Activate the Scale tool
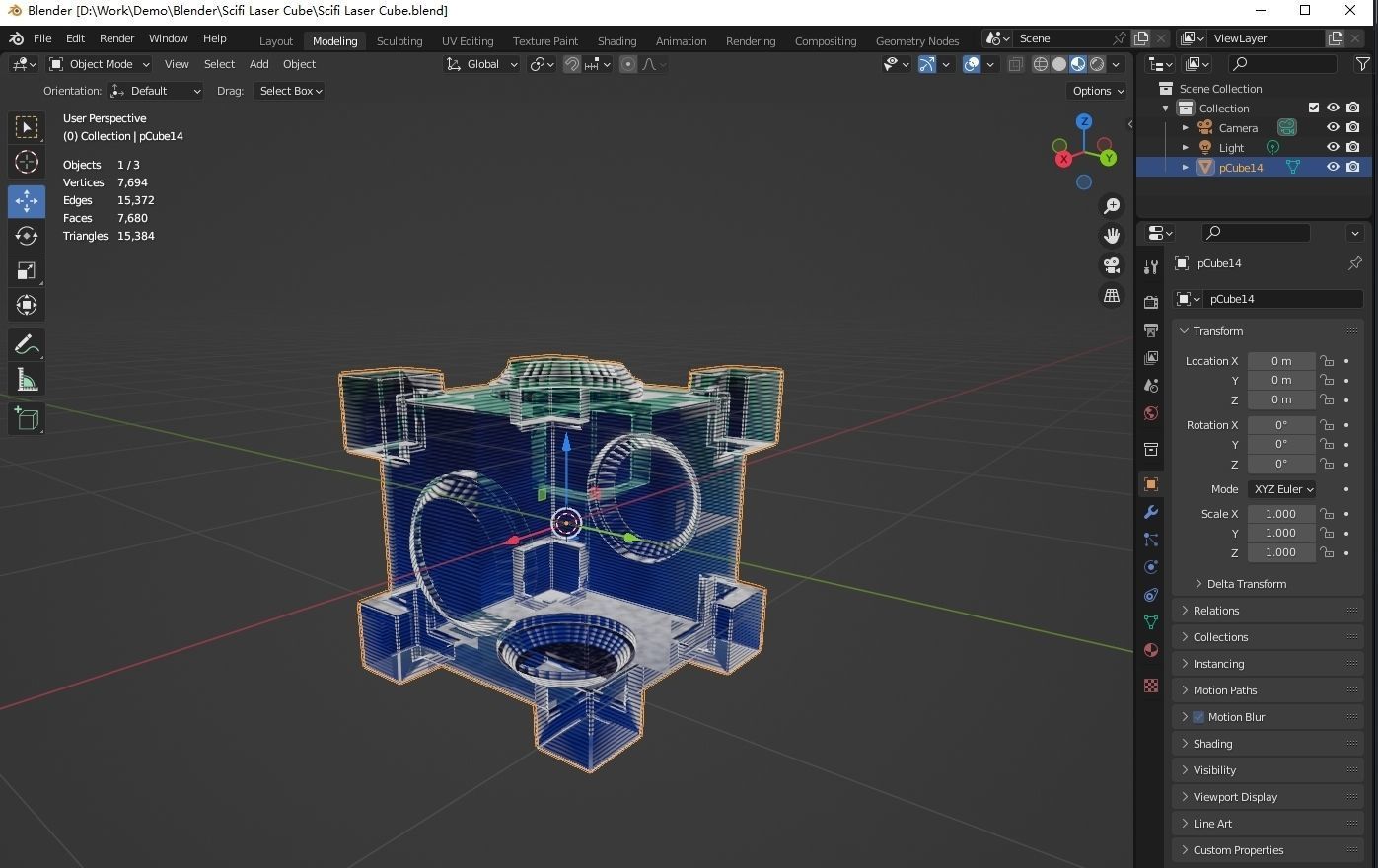The height and width of the screenshot is (868, 1378). pos(27,270)
